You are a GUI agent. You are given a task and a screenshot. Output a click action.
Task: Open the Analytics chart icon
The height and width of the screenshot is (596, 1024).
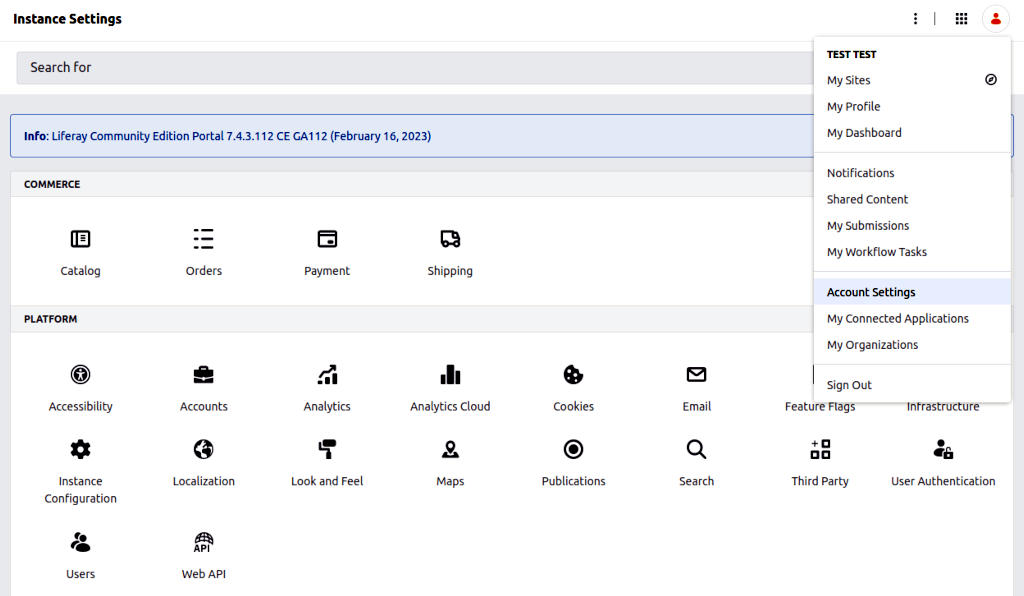coord(327,375)
